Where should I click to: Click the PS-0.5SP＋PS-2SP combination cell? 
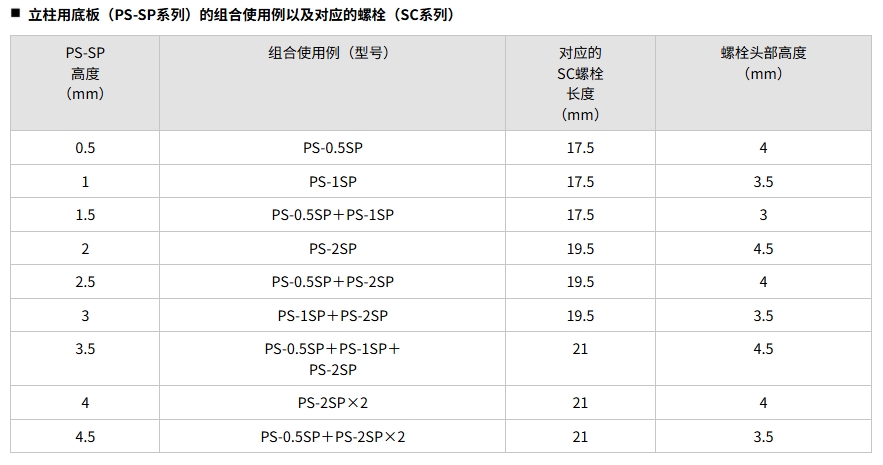coord(332,281)
